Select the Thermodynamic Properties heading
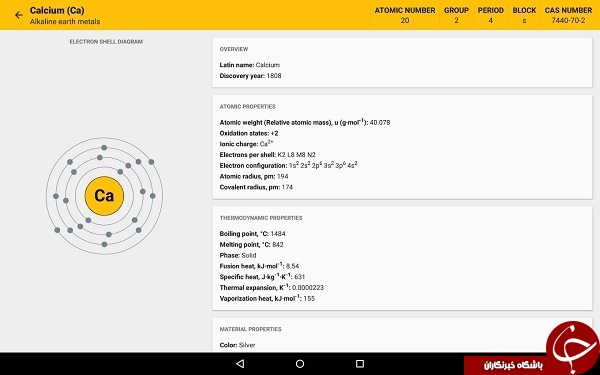The height and width of the screenshot is (375, 600). 261,218
